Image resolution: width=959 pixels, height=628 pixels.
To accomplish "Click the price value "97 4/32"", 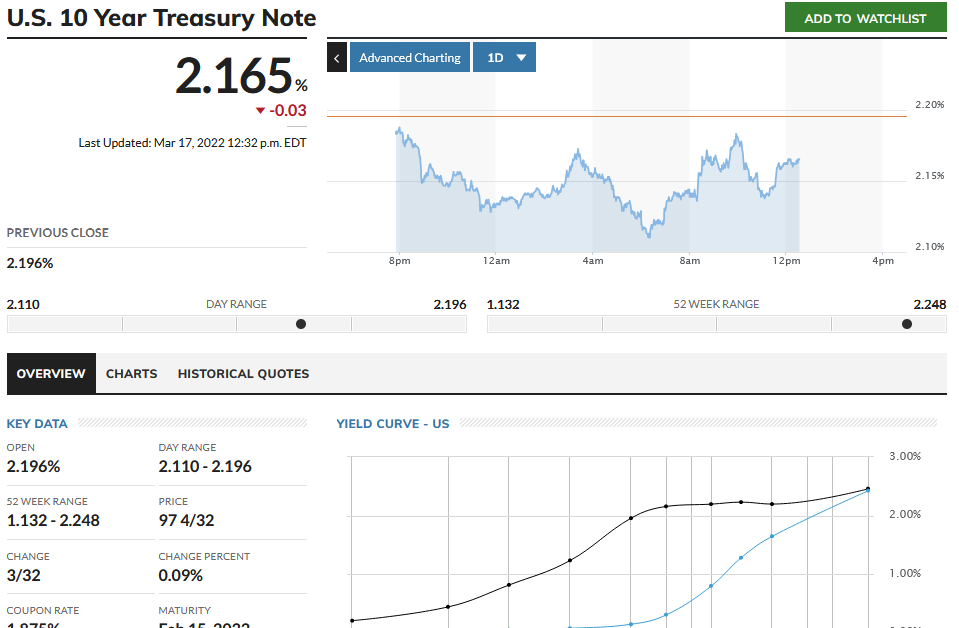I will (187, 520).
